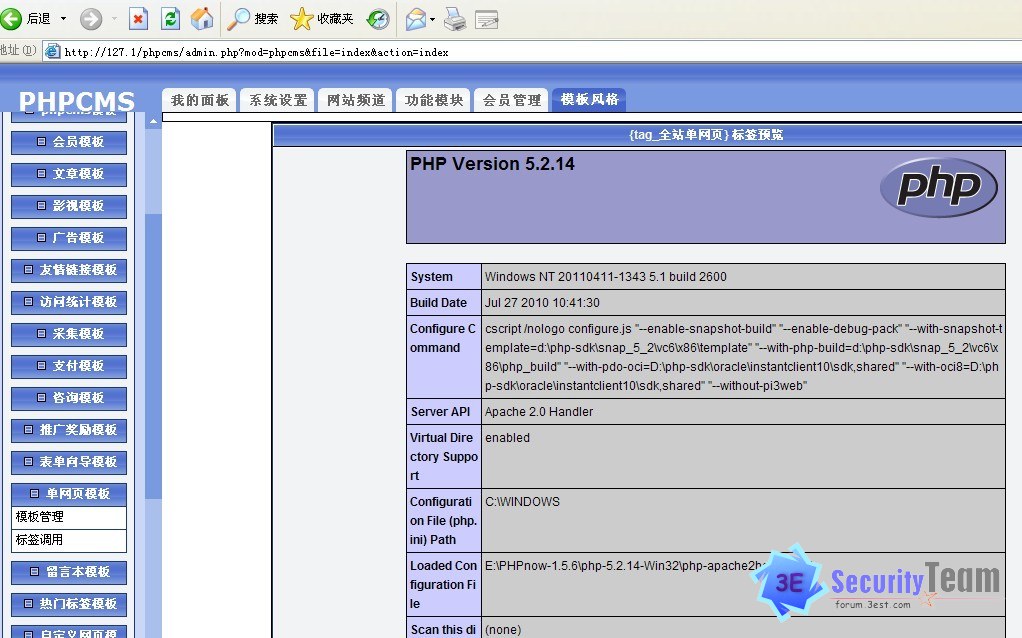Click the PHP logo image
The image size is (1022, 638).
(939, 186)
